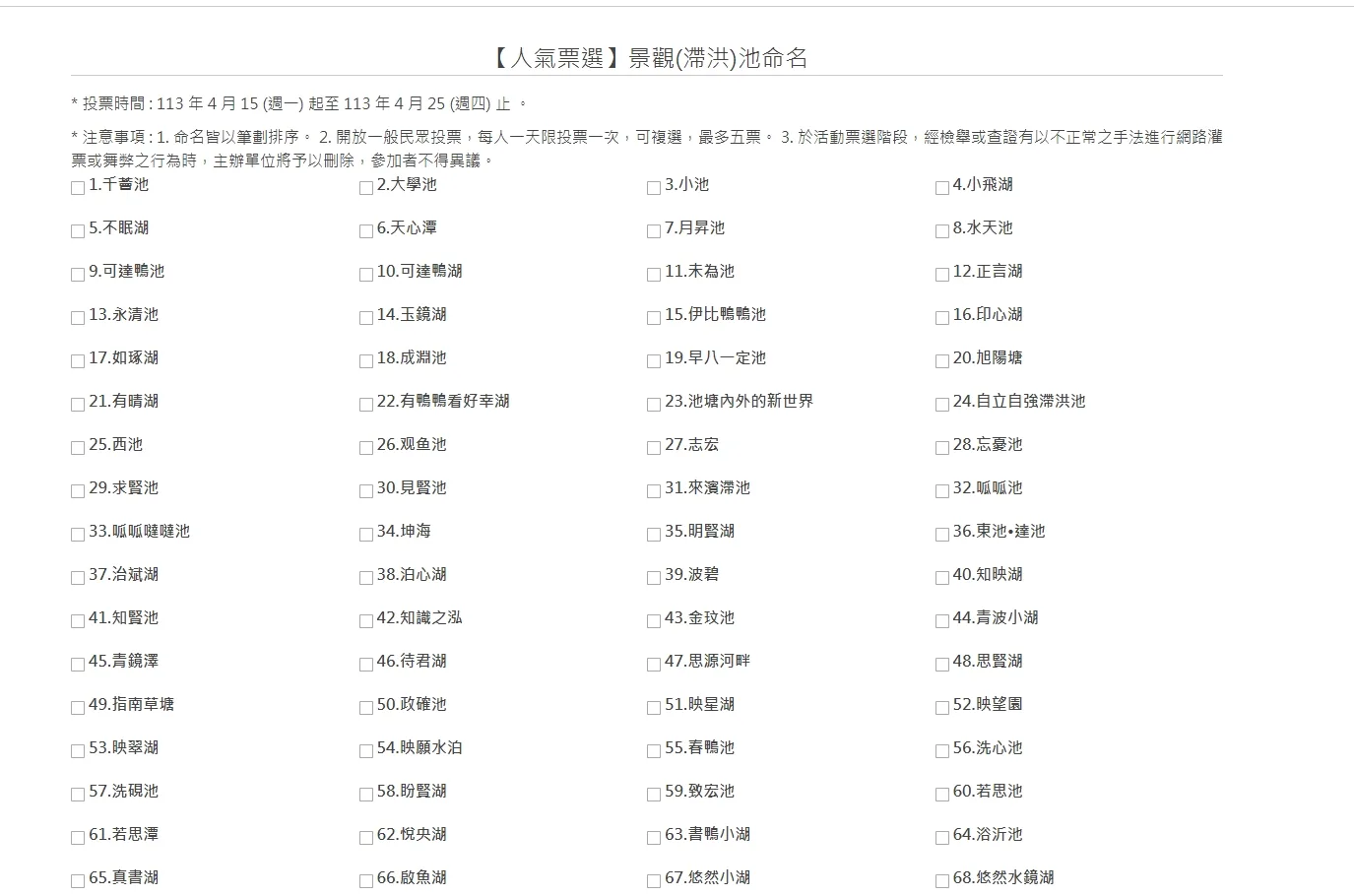Tick the 60.若思池 checkbox
Viewport: 1354px width, 896px height.
942,795
